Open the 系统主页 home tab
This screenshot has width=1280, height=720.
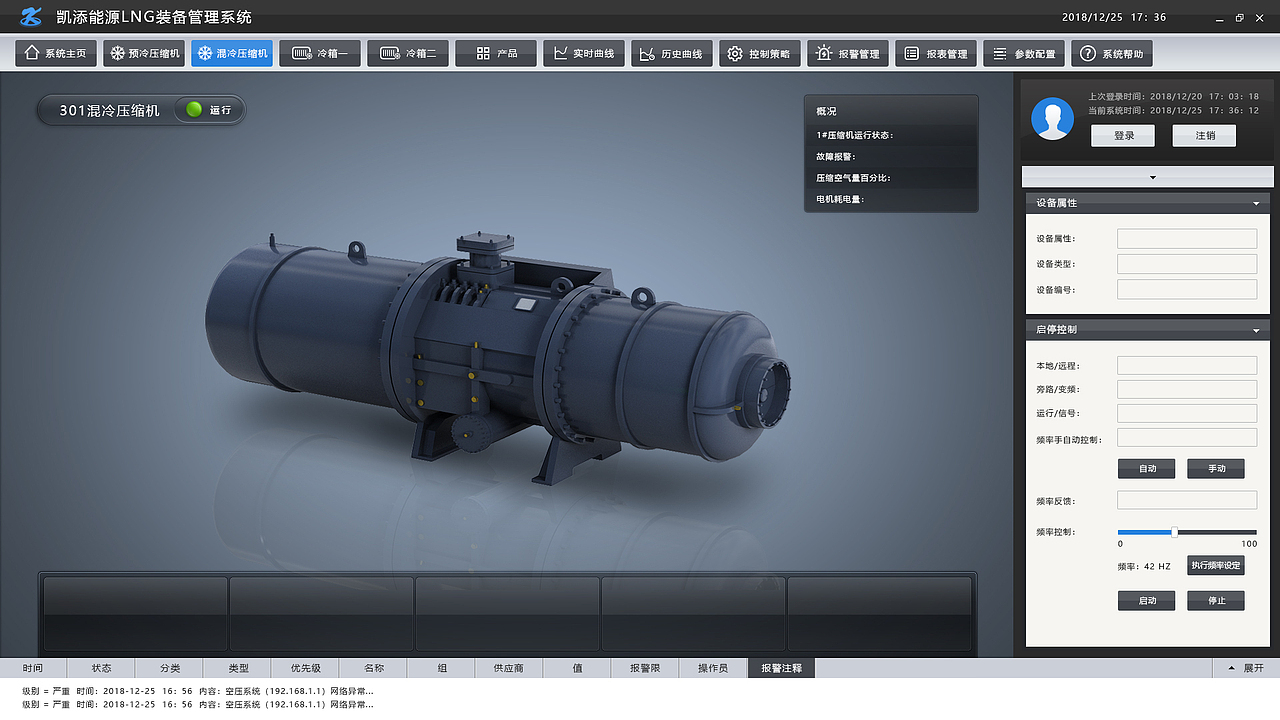57,53
